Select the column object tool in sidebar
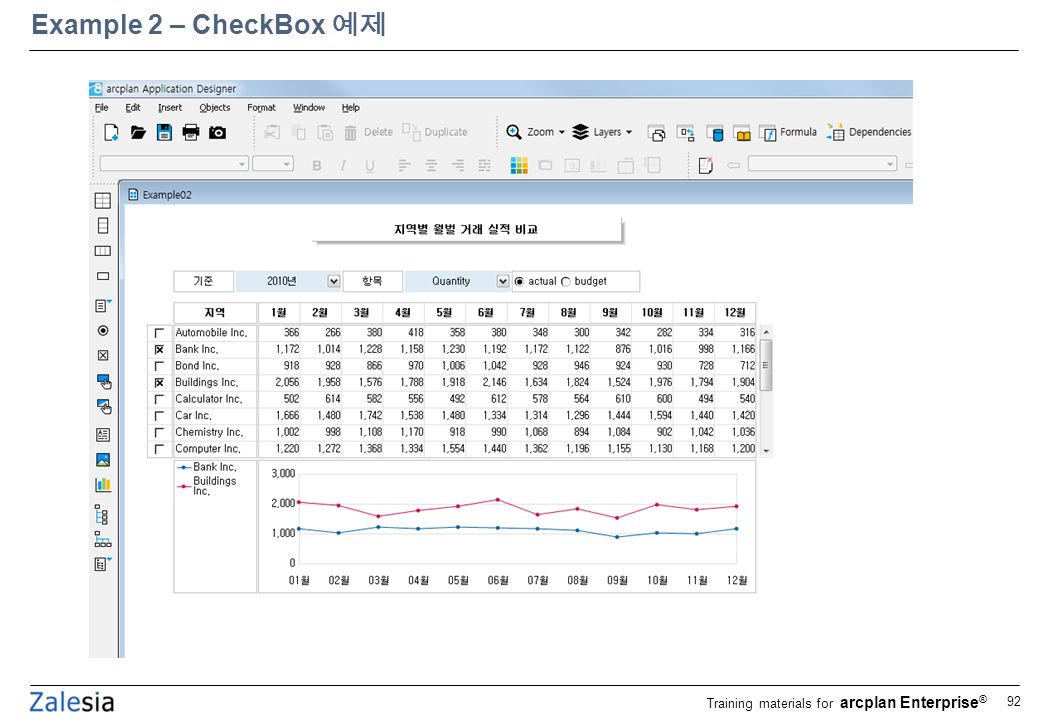 pos(103,225)
